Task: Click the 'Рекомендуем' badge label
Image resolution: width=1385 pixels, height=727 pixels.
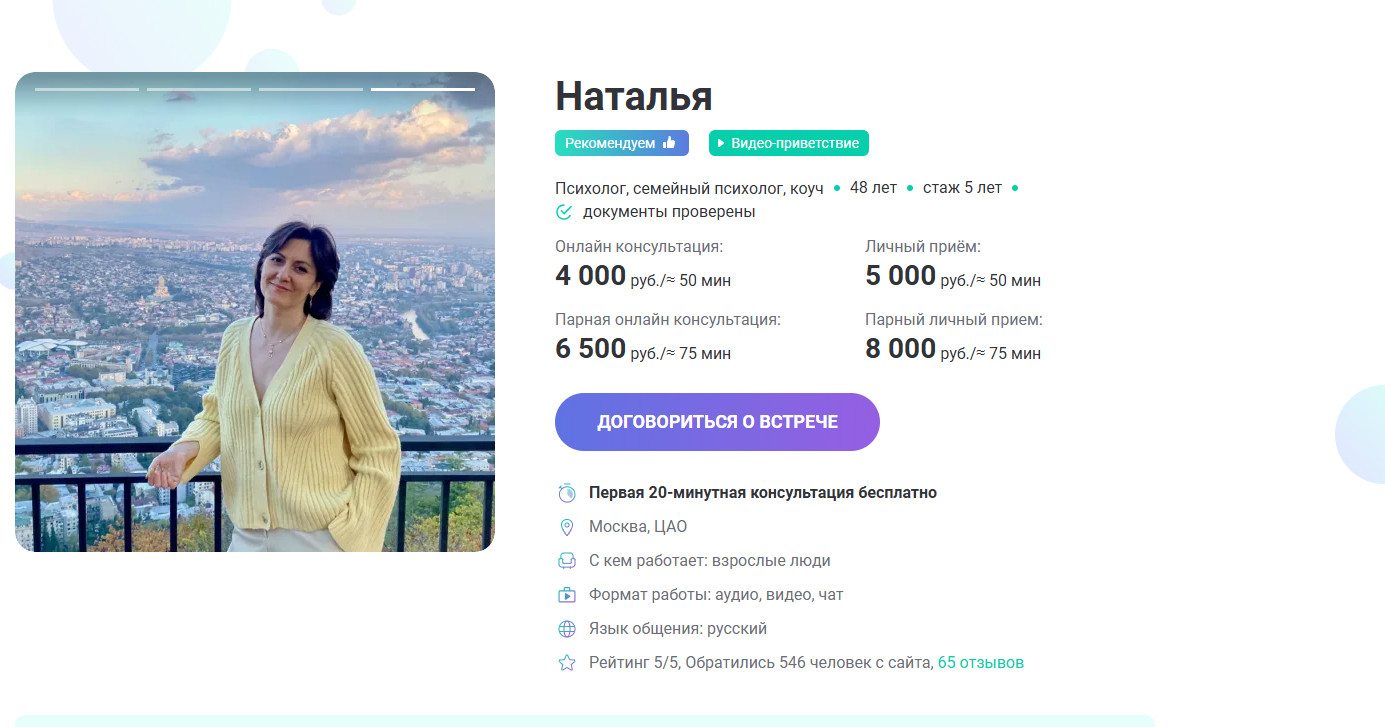Action: 610,143
